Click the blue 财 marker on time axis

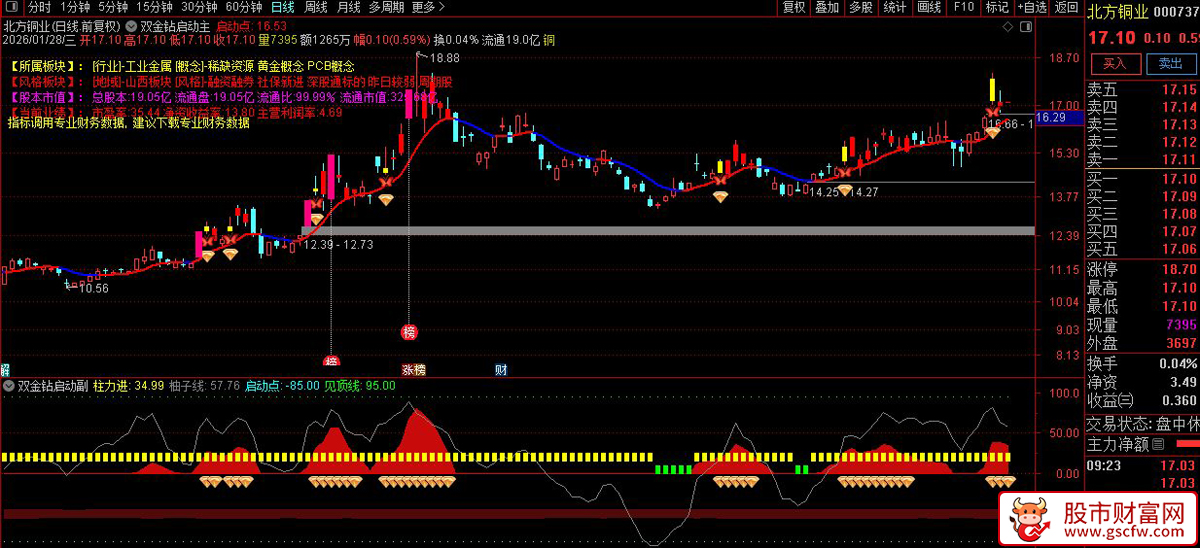(501, 369)
